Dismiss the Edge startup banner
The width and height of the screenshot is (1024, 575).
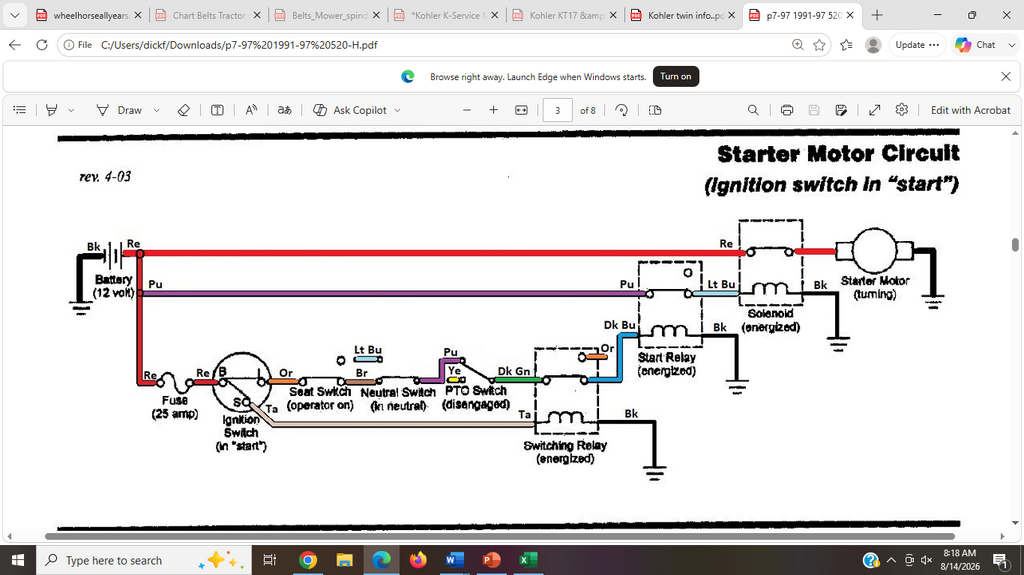tap(1006, 76)
